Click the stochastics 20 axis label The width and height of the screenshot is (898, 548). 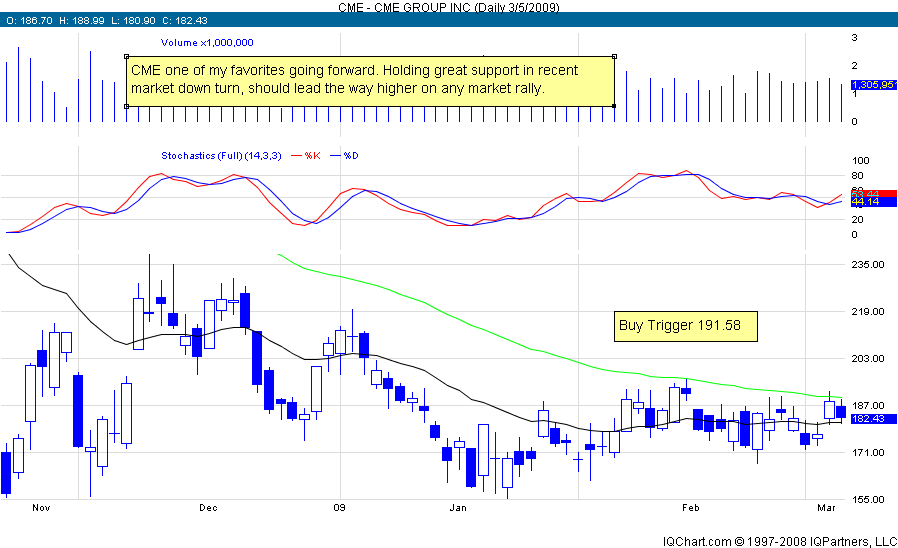click(x=857, y=219)
